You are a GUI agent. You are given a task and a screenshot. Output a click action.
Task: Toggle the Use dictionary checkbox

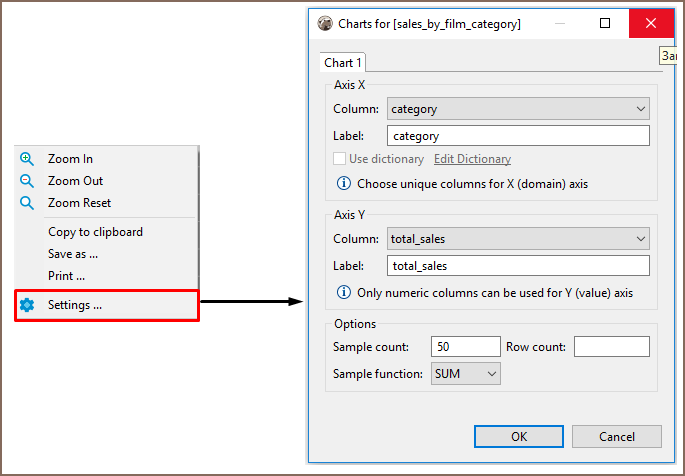pos(339,159)
